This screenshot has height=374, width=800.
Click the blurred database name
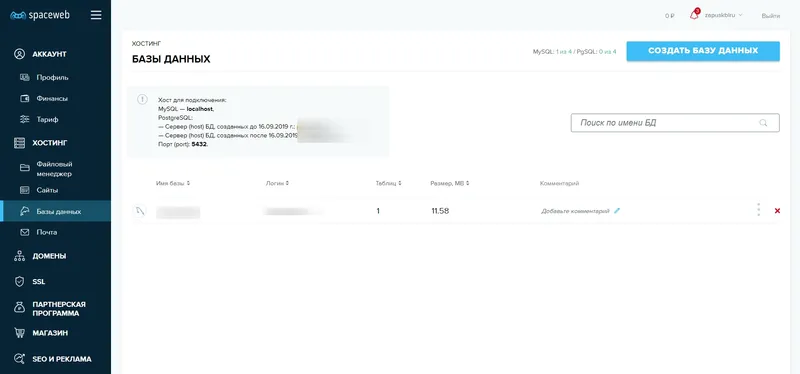point(178,212)
